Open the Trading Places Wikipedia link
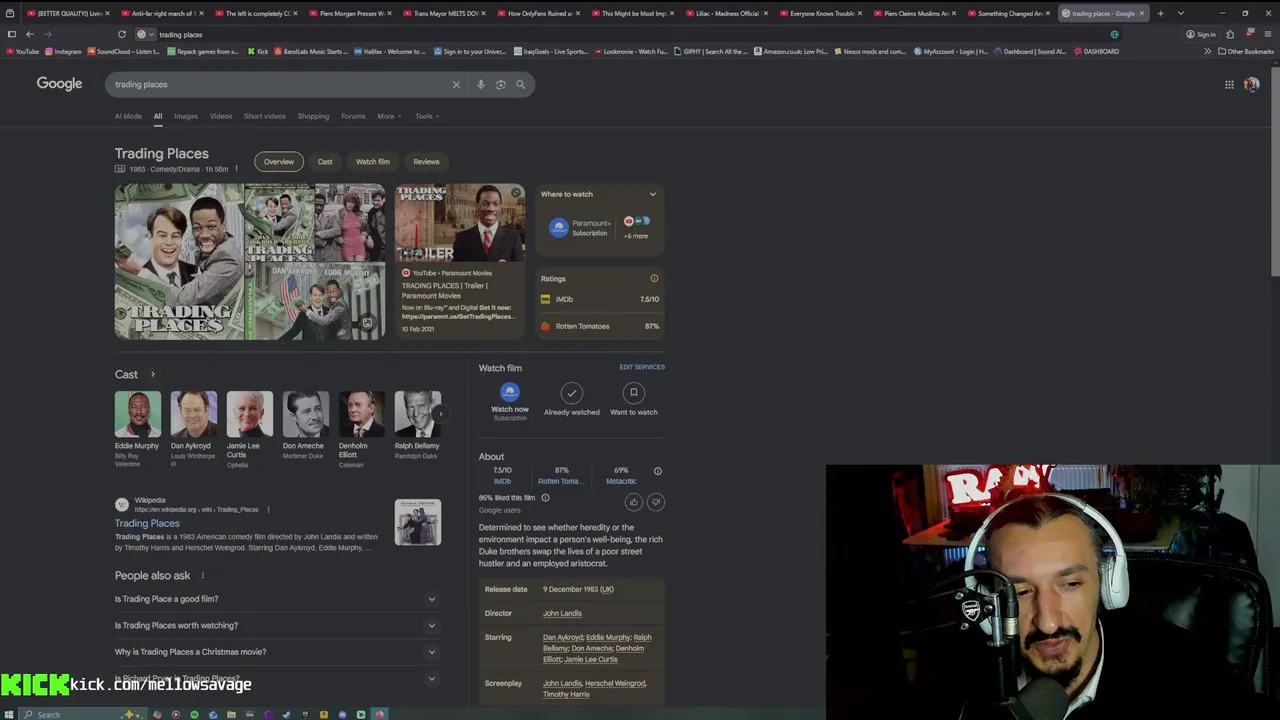1280x720 pixels. coord(147,523)
